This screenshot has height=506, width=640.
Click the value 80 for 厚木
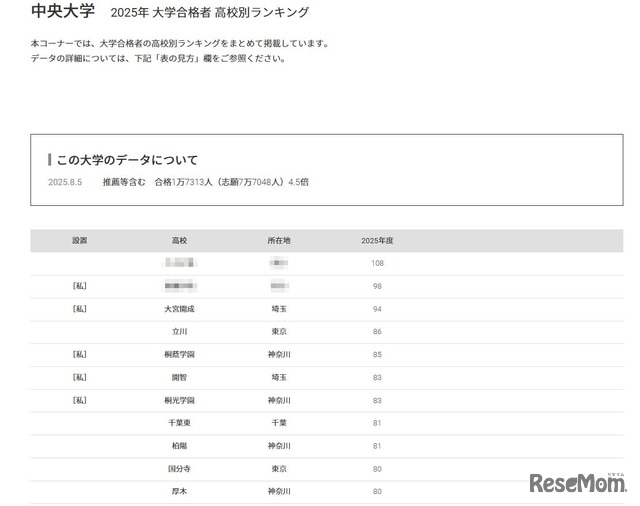point(377,491)
